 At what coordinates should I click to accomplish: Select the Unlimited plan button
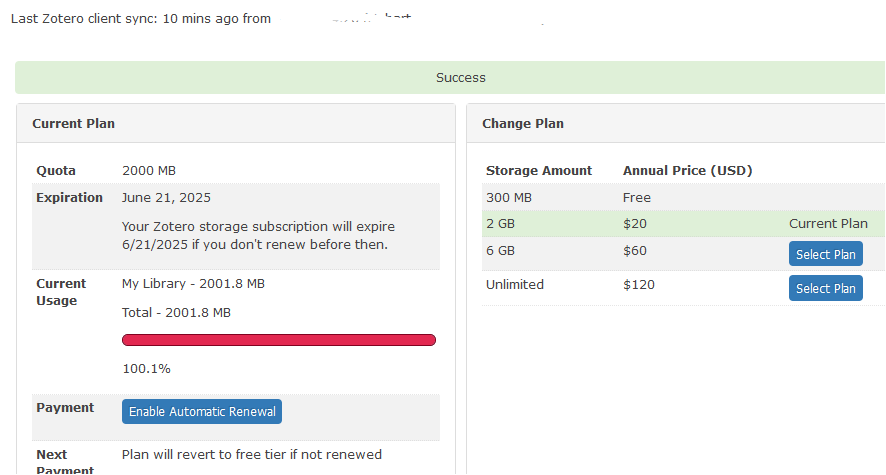tap(826, 288)
